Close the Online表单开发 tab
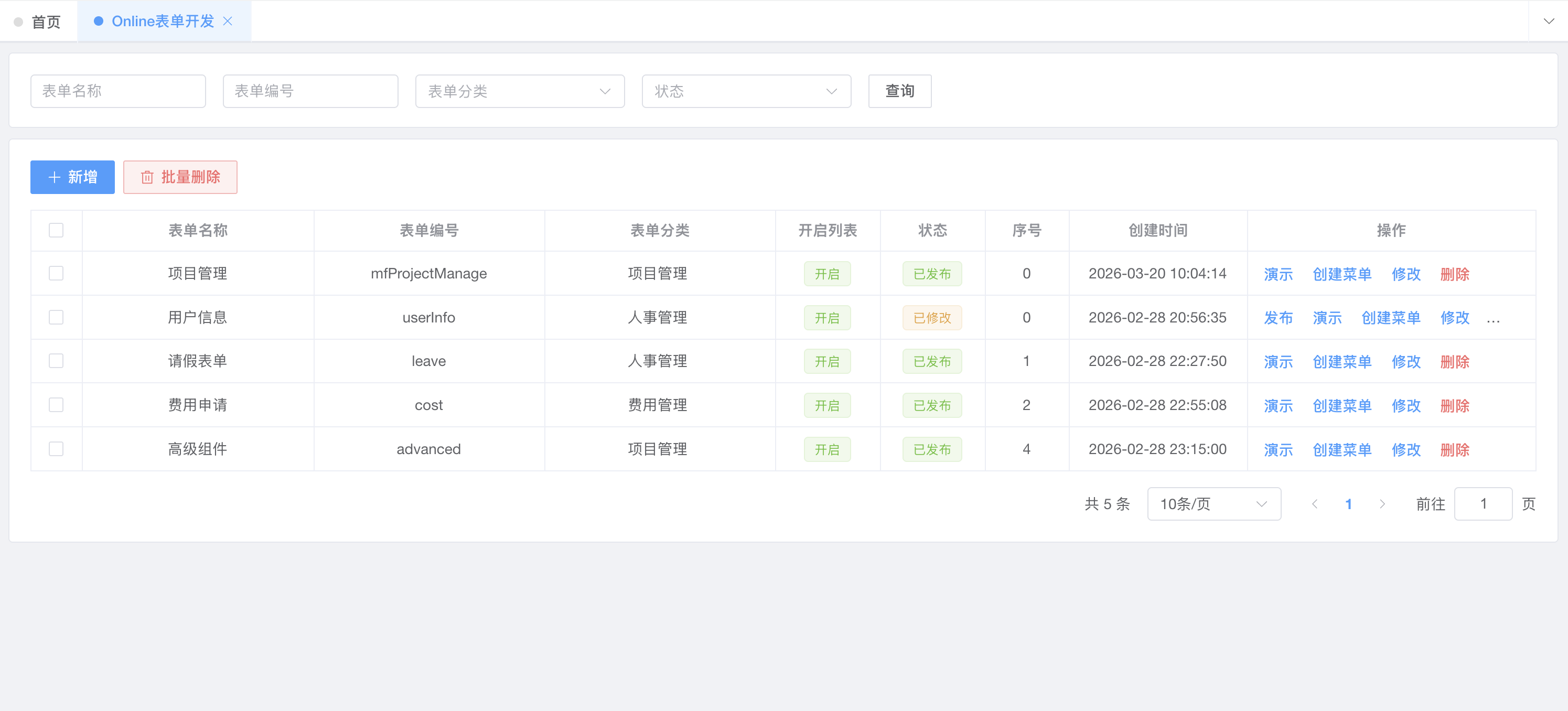Image resolution: width=1568 pixels, height=711 pixels. [228, 21]
